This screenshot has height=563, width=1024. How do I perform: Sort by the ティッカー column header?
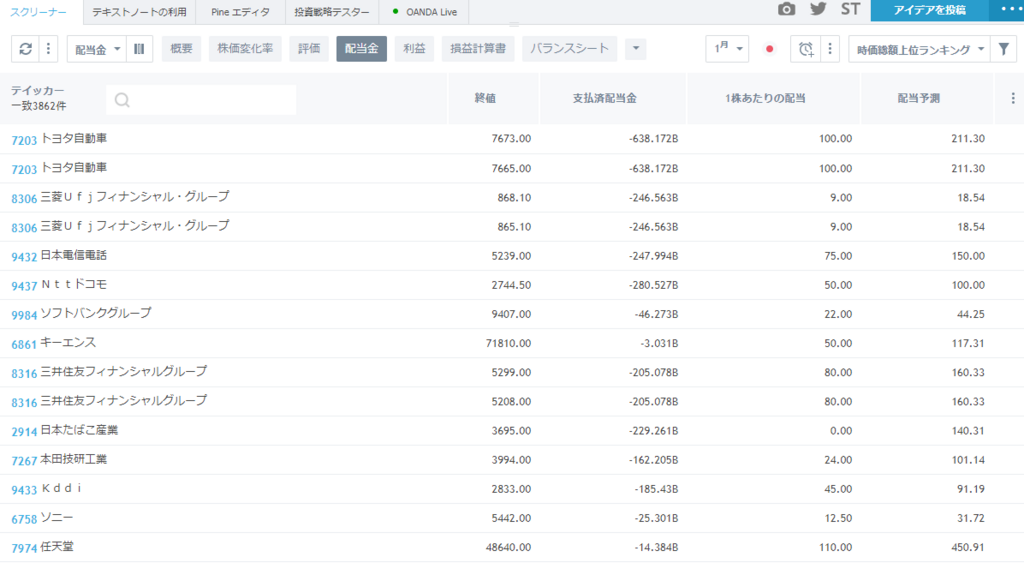click(x=37, y=91)
